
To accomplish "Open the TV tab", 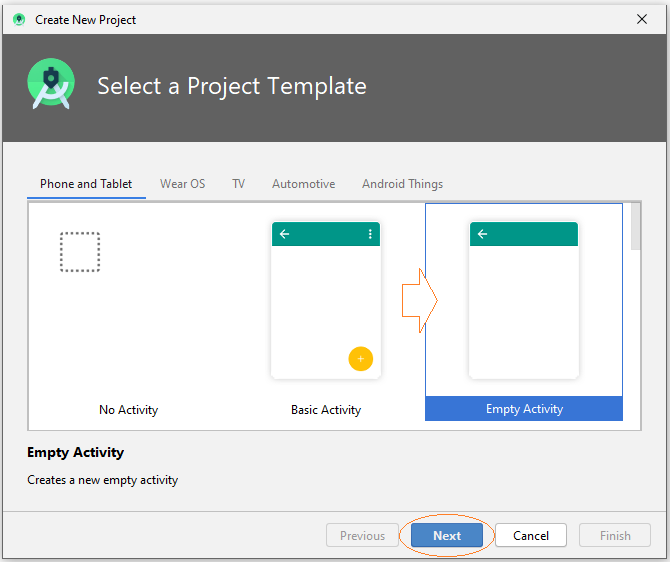I will click(238, 184).
